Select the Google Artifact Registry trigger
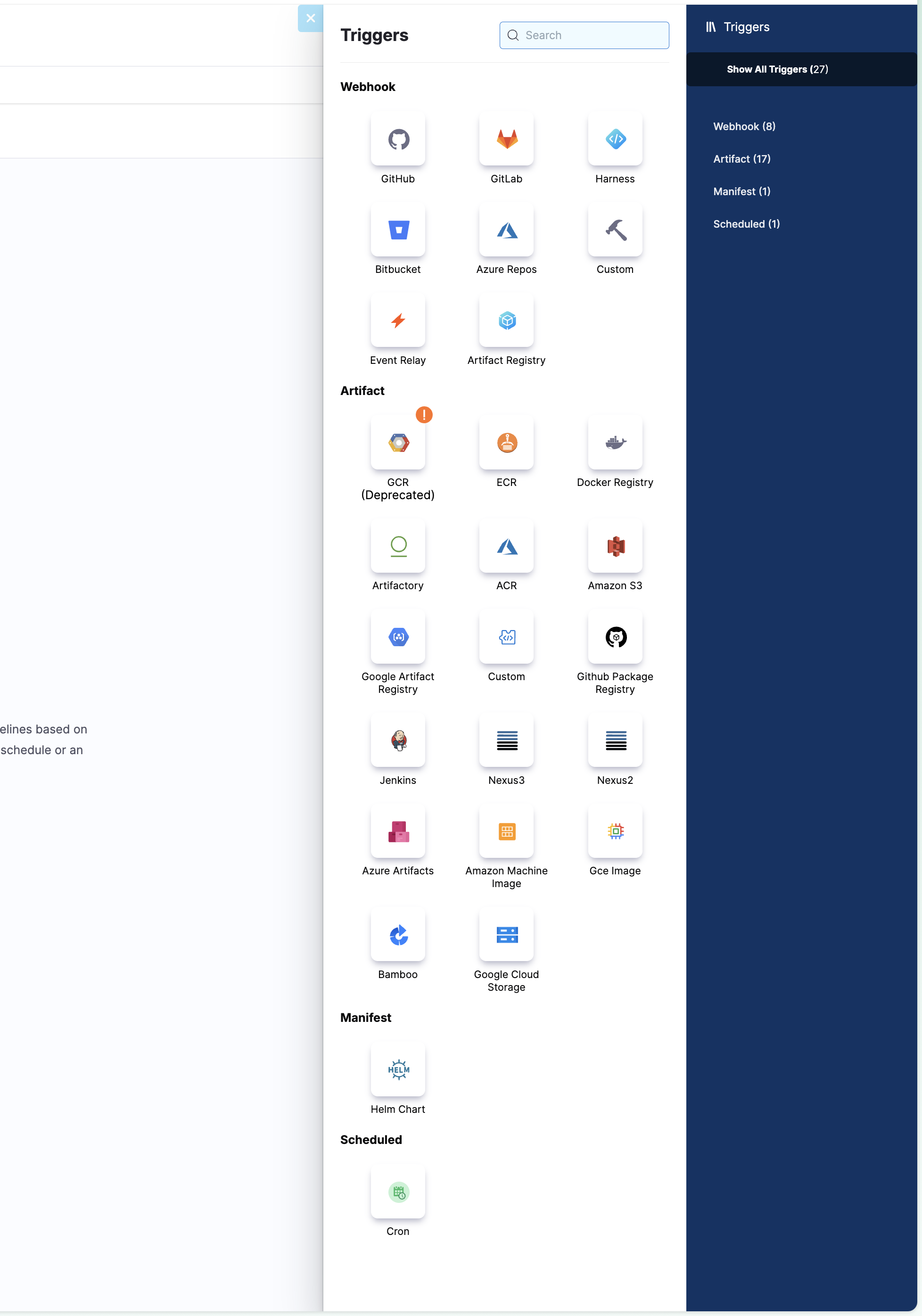This screenshot has height=1316, width=922. 398,637
